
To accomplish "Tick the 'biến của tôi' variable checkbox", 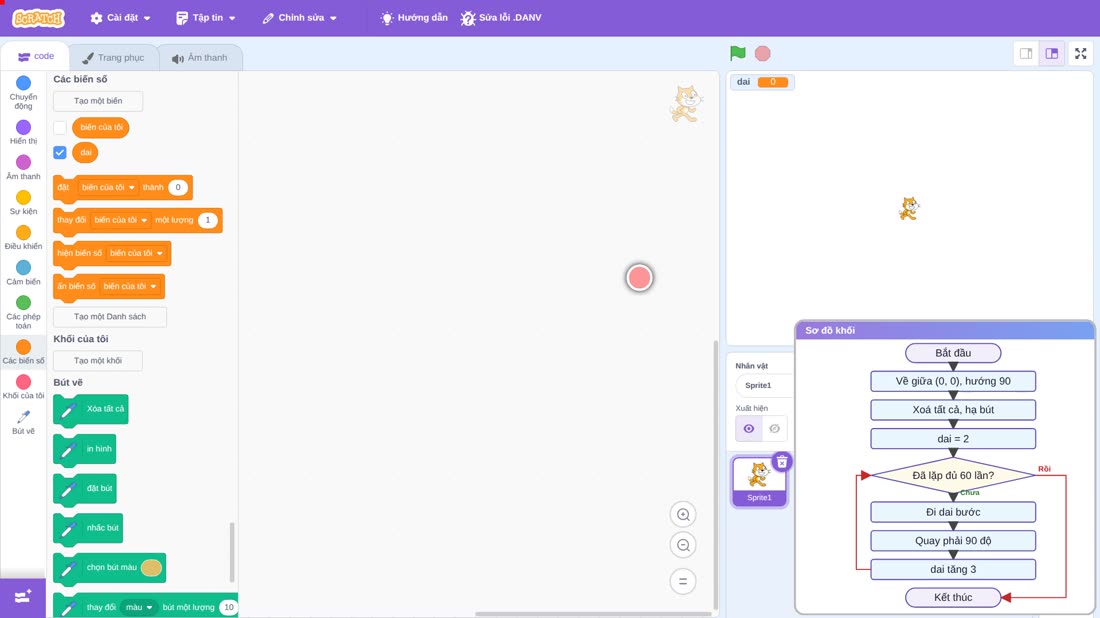I will (60, 128).
